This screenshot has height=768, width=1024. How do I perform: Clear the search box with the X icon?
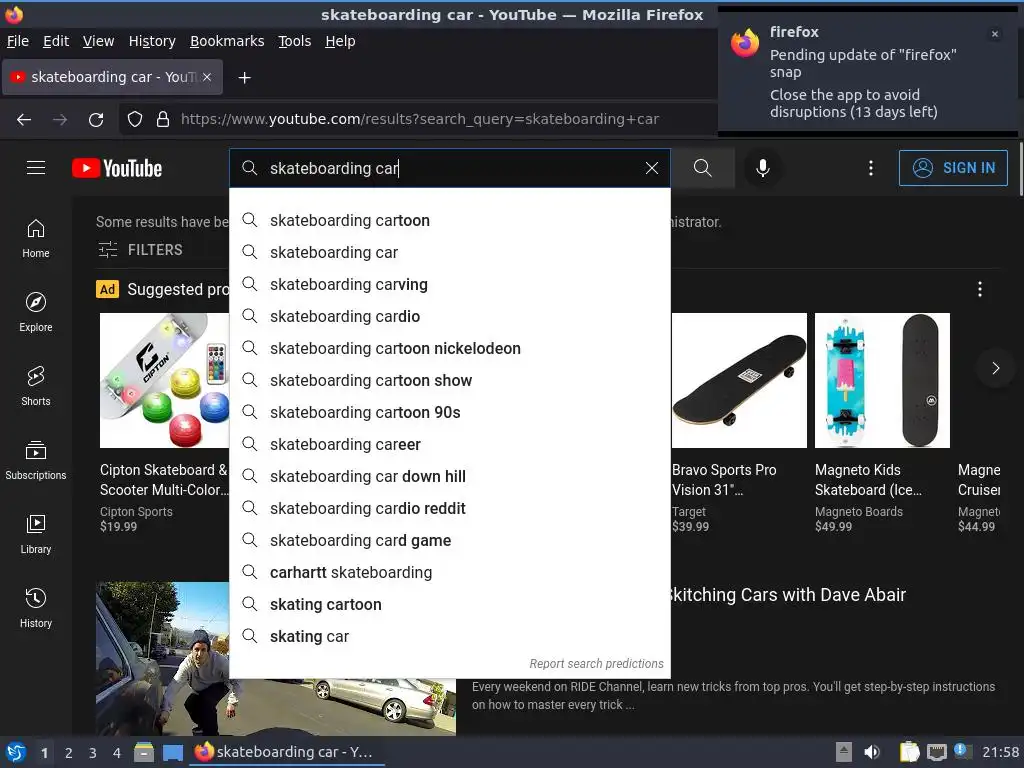(651, 168)
